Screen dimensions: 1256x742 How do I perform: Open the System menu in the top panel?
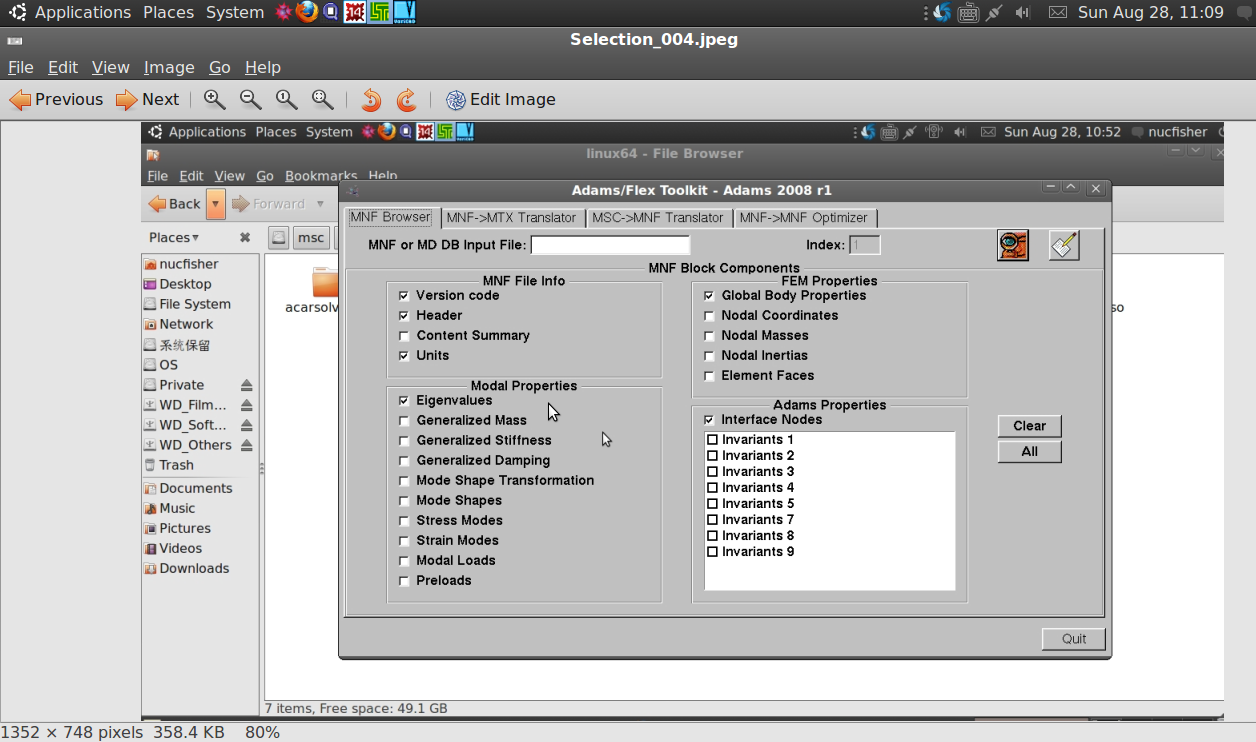235,12
